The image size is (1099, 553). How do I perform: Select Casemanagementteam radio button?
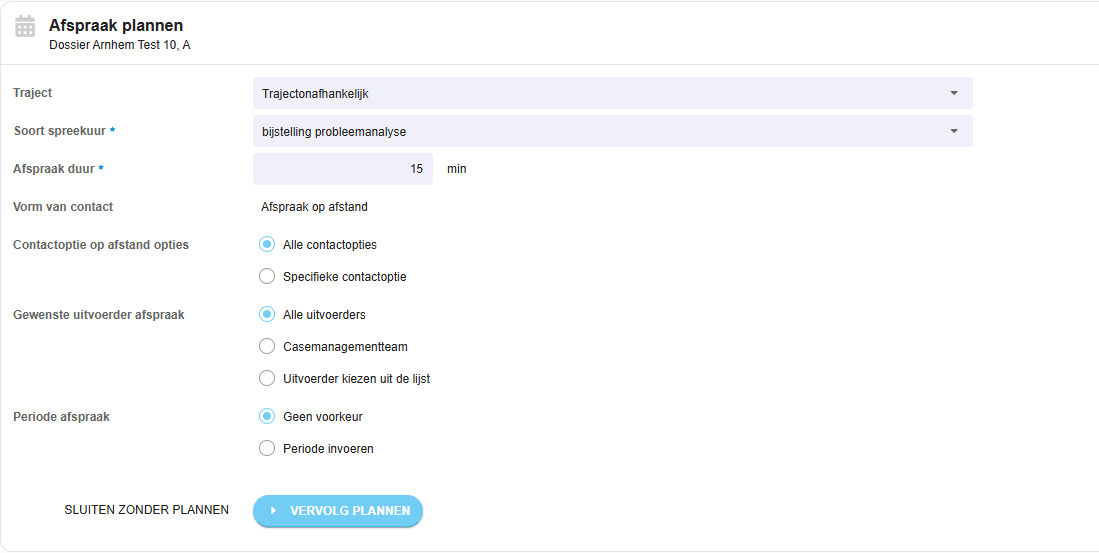[x=267, y=347]
